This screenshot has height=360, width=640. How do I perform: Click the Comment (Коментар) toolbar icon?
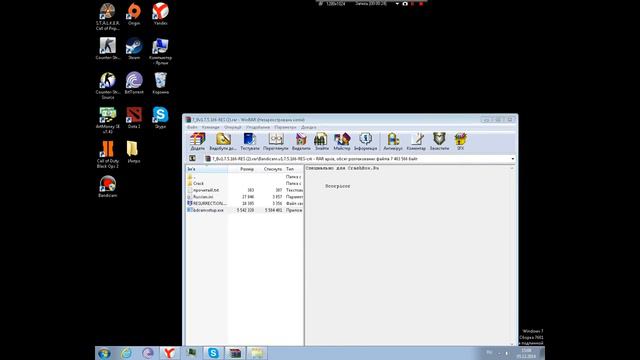pos(416,142)
